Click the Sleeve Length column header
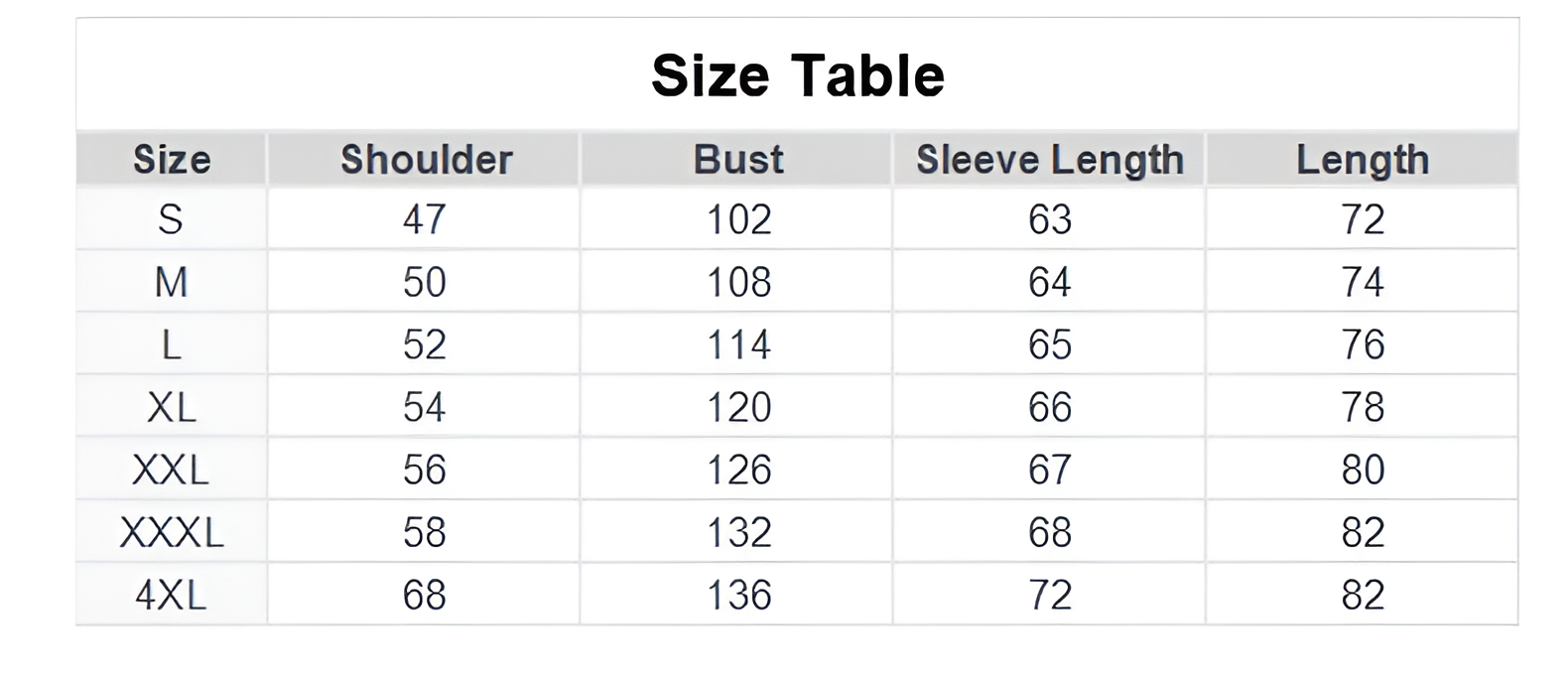 (1050, 160)
